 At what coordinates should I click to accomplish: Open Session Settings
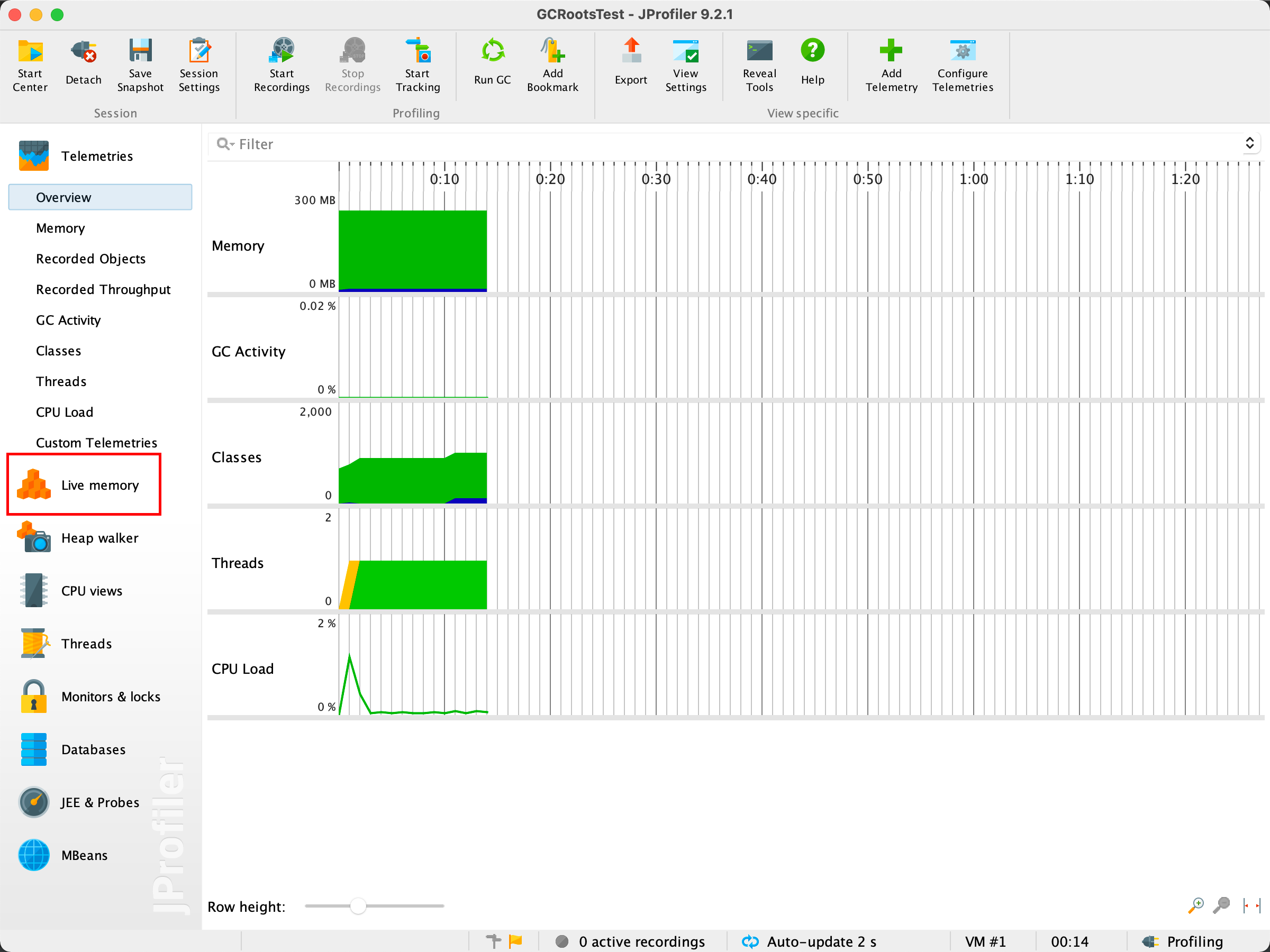[198, 65]
